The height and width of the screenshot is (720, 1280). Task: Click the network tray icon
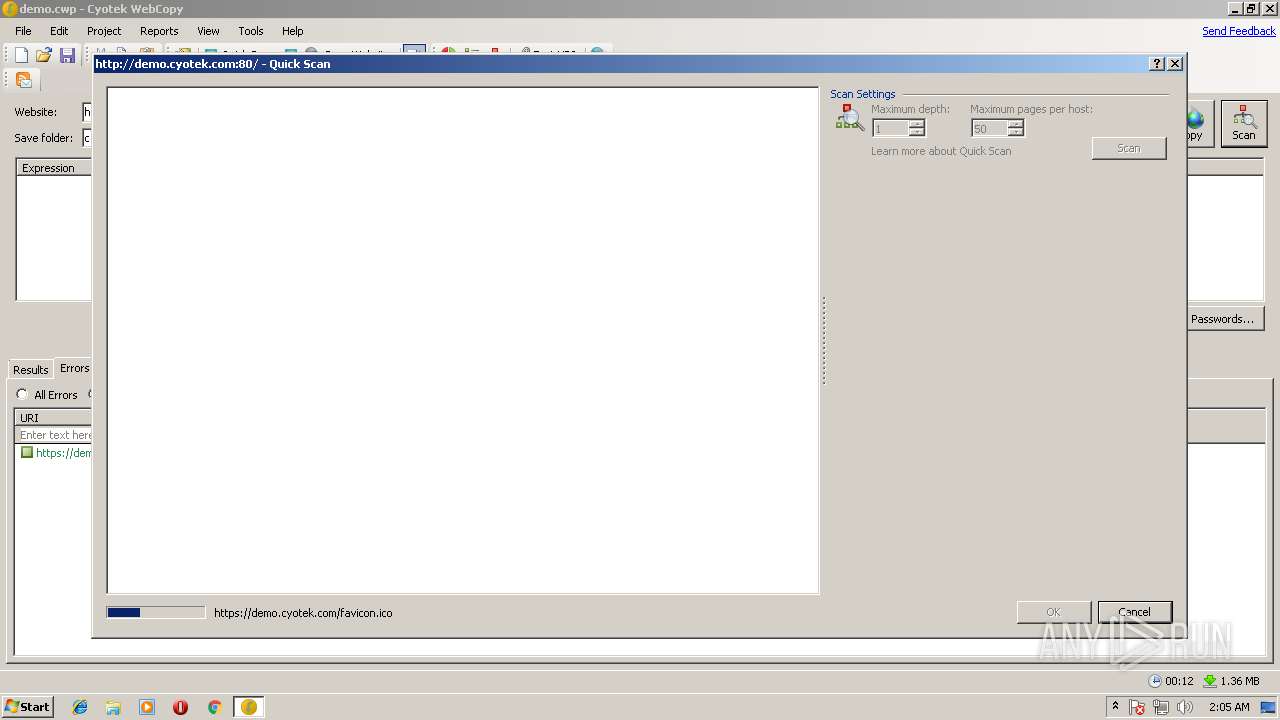(x=1161, y=707)
